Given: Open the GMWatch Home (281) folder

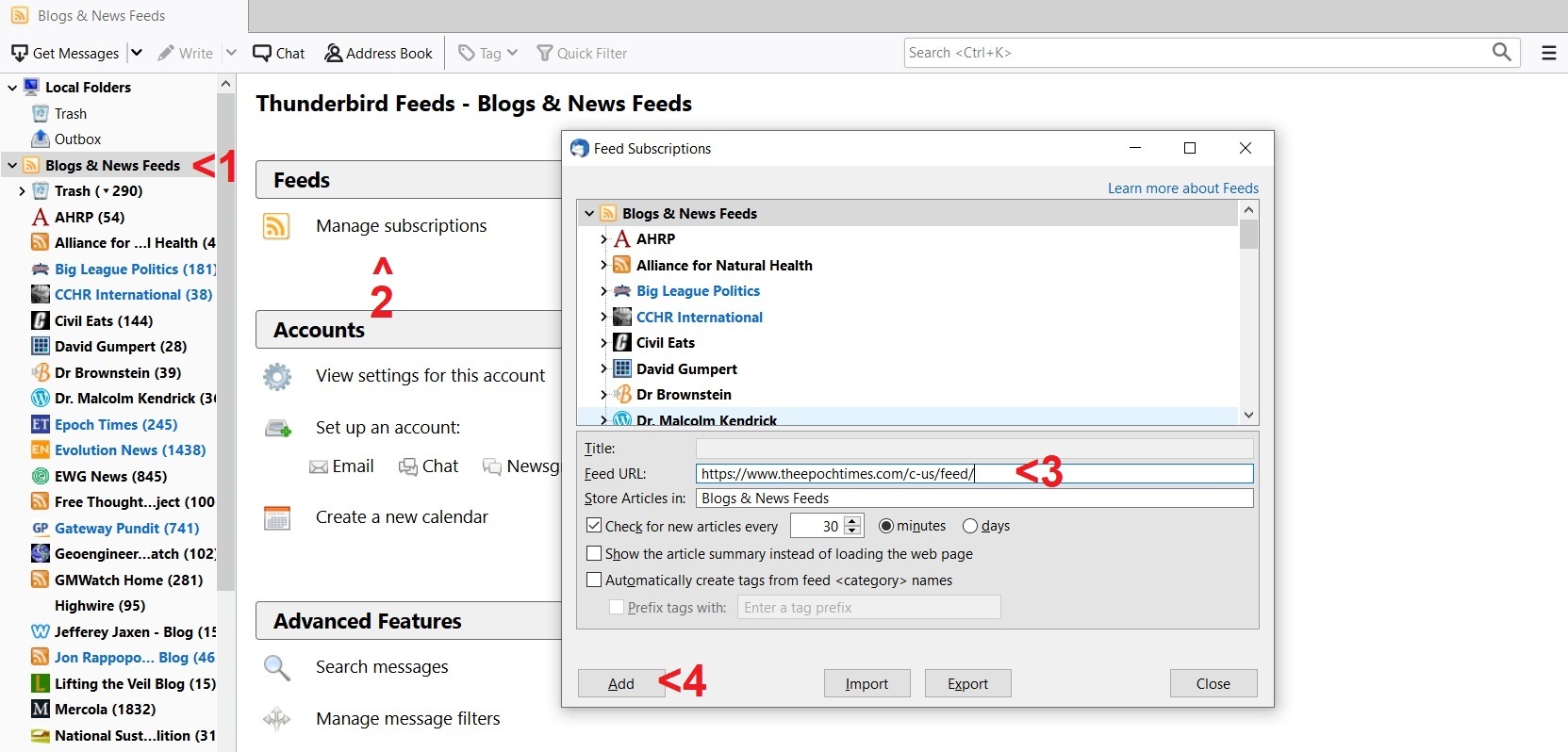Looking at the screenshot, I should 128,580.
